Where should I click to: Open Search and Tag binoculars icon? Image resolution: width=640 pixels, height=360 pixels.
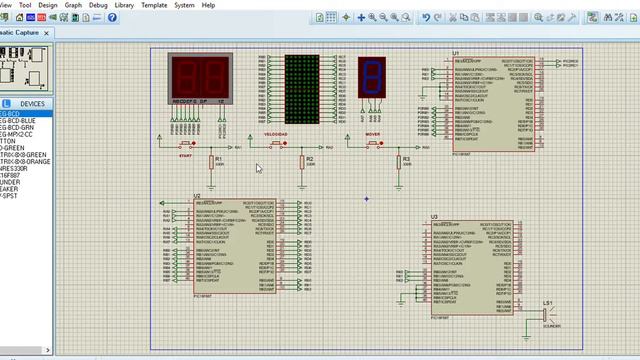(x=608, y=18)
